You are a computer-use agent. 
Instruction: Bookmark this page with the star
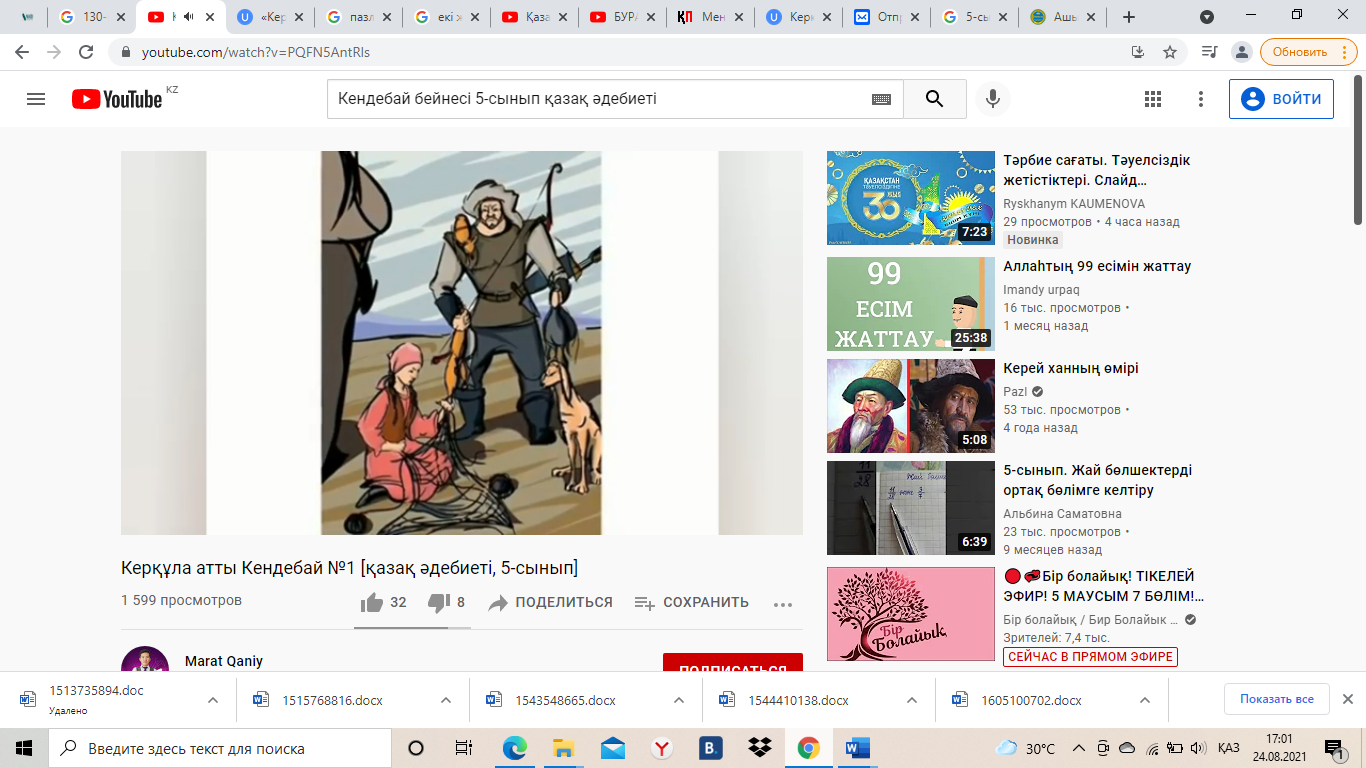pyautogui.click(x=1170, y=52)
